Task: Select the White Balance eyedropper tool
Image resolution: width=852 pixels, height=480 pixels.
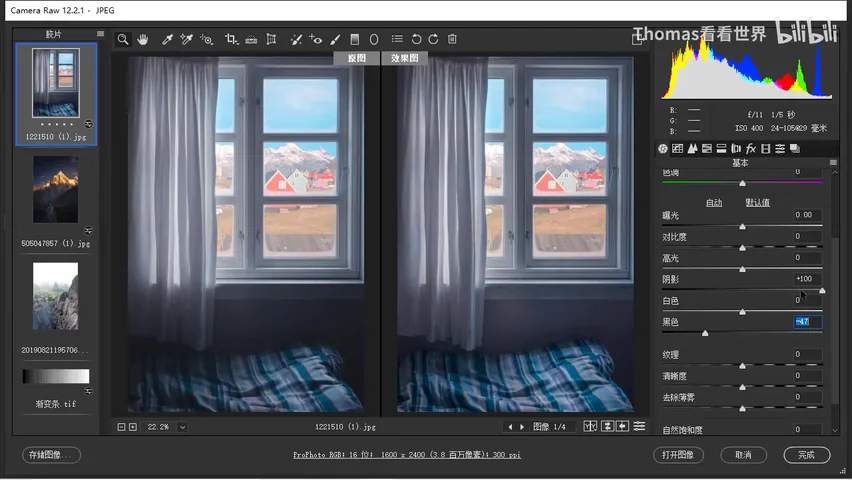Action: point(167,39)
